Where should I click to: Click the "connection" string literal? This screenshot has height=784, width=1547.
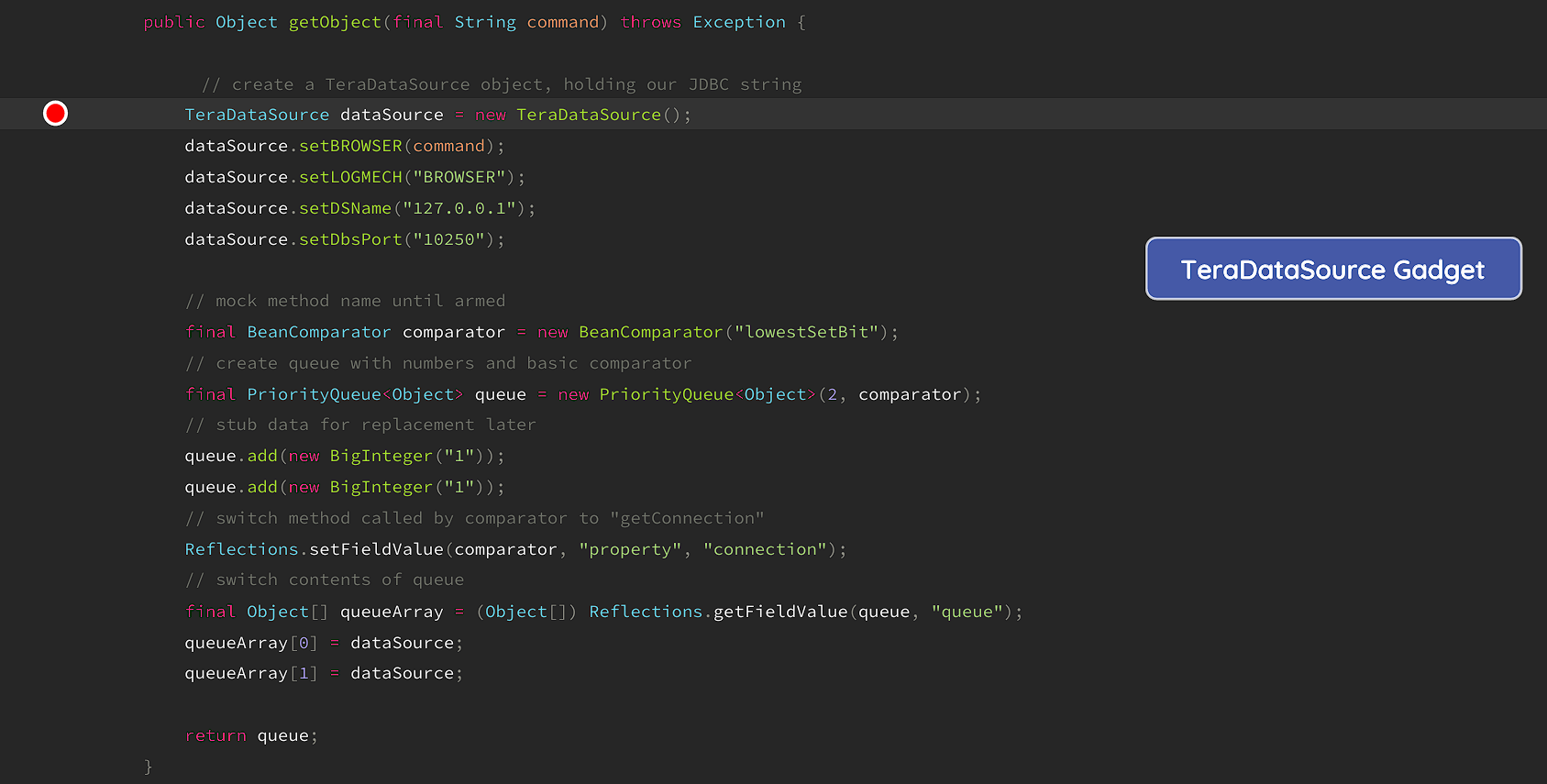click(765, 549)
